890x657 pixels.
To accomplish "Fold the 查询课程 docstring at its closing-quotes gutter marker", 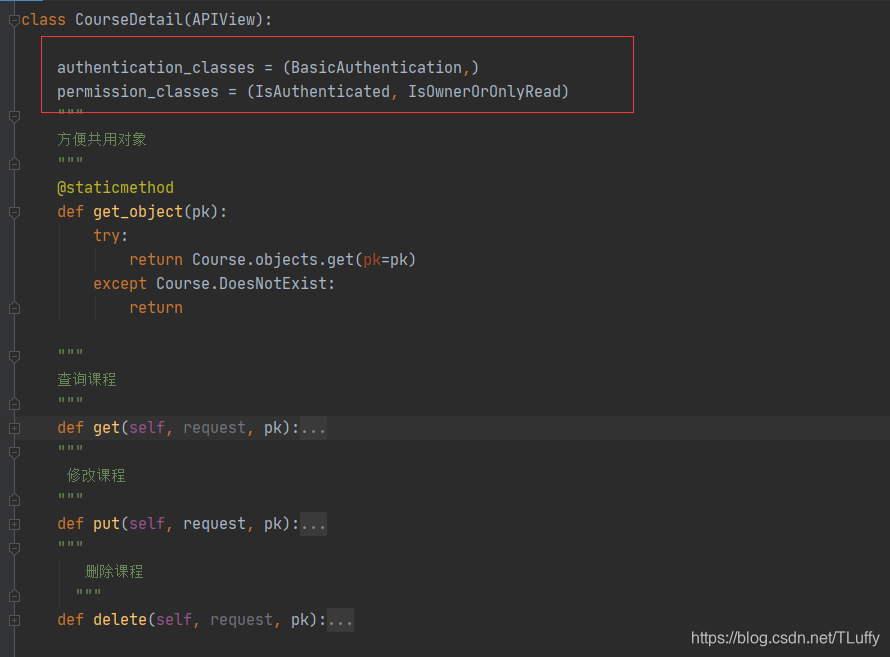I will [15, 404].
